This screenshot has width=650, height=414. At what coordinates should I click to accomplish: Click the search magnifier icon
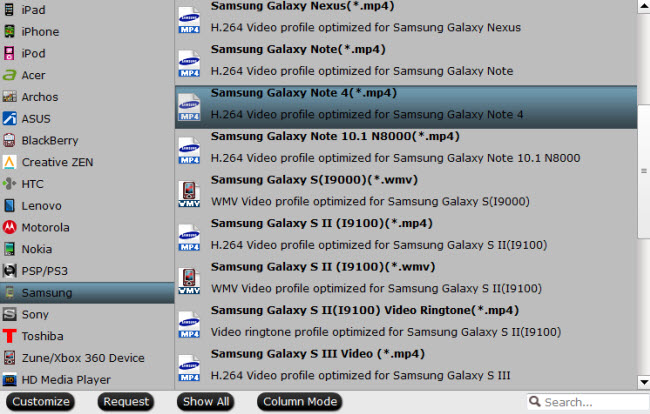tap(535, 401)
